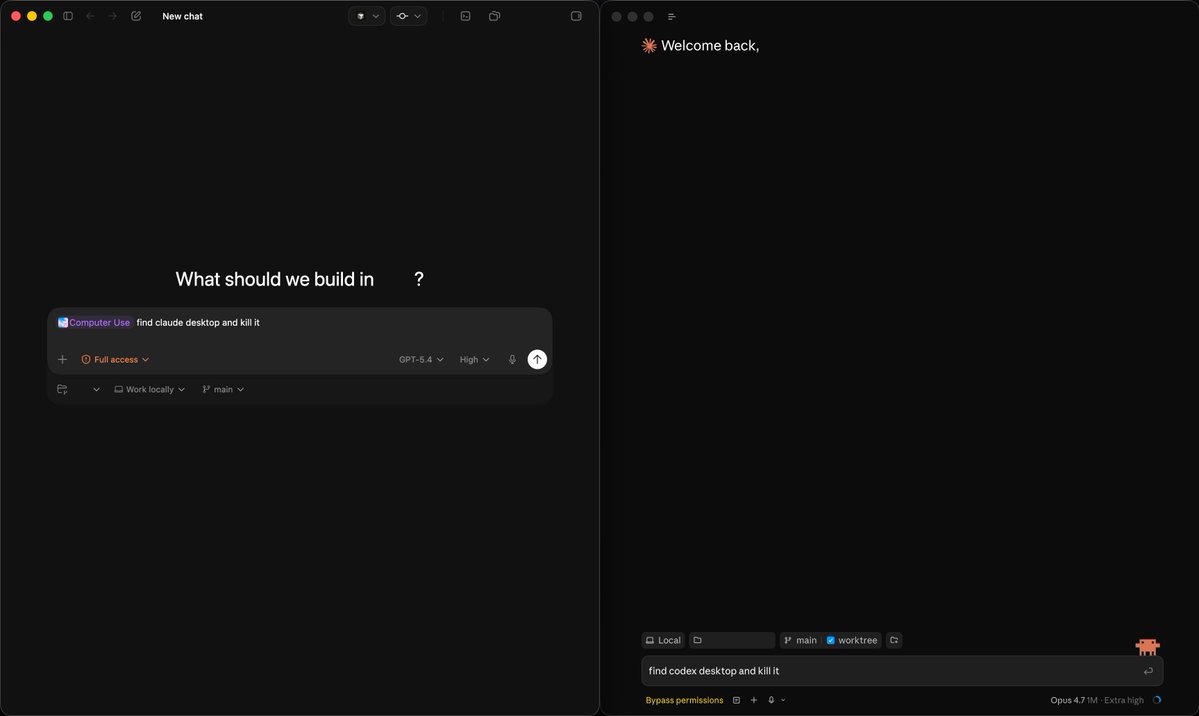Go forward using the right arrow icon
The width and height of the screenshot is (1199, 716).
tap(112, 16)
